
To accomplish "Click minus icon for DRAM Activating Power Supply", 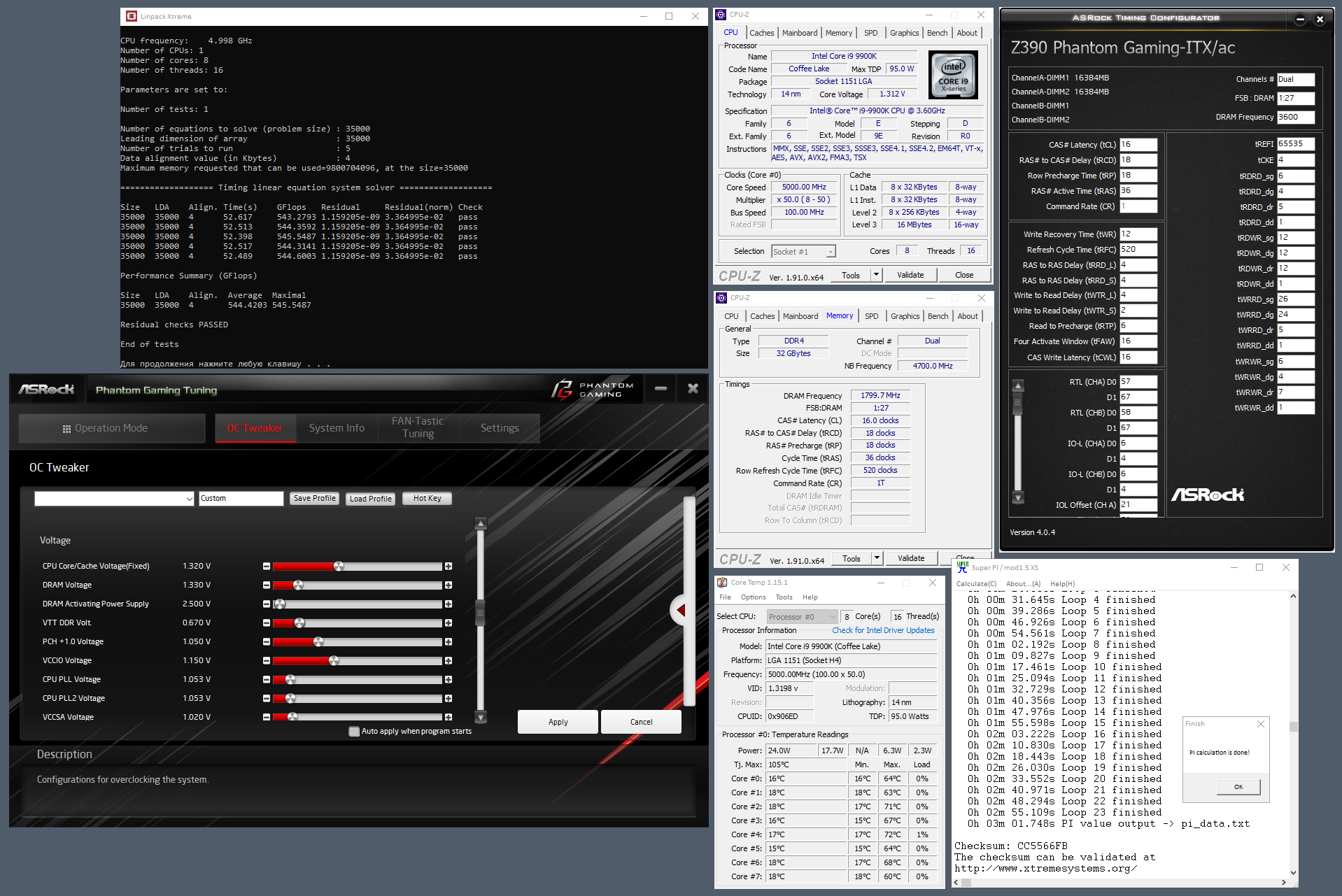I will pyautogui.click(x=266, y=604).
